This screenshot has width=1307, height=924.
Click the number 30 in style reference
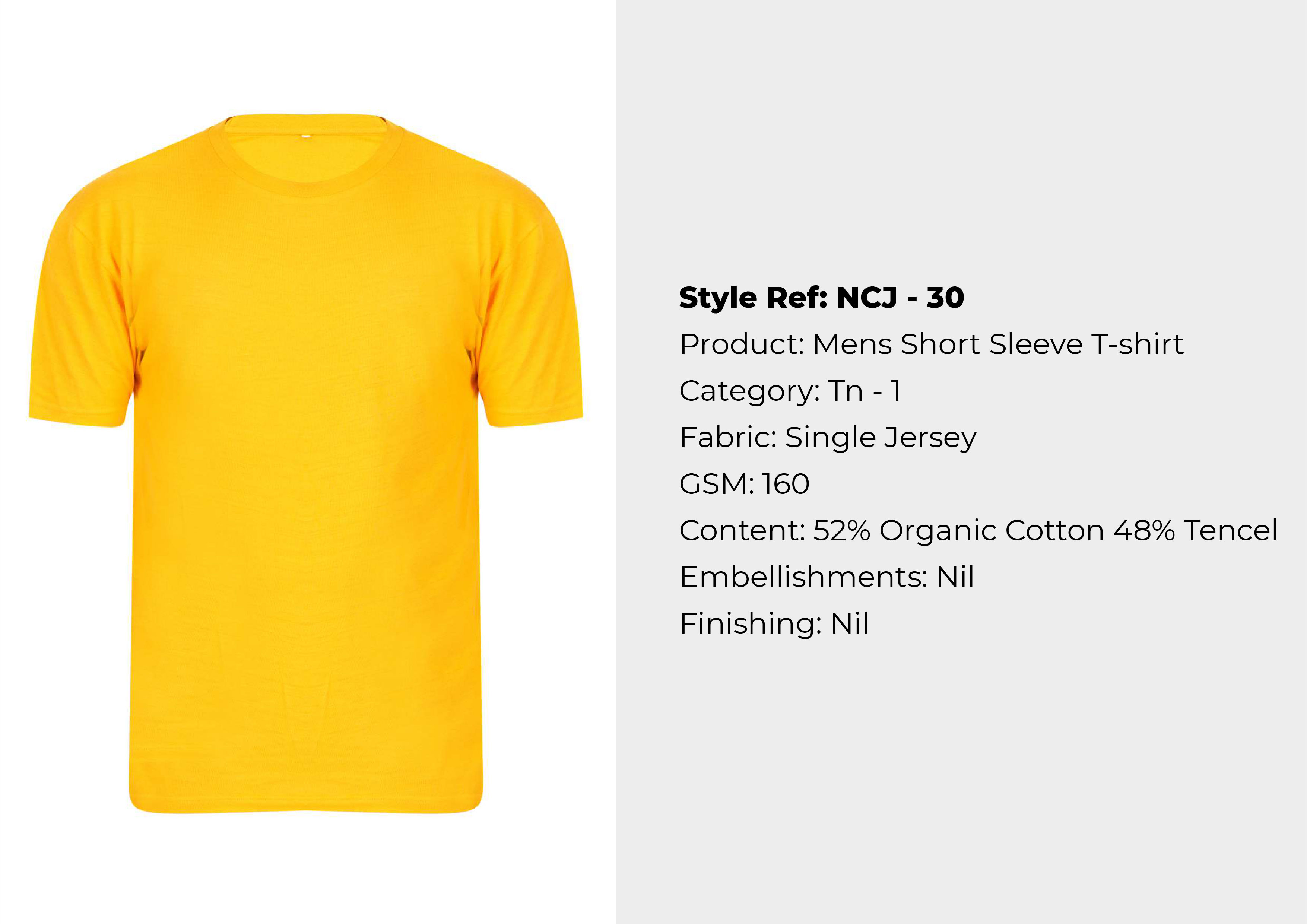coord(945,298)
